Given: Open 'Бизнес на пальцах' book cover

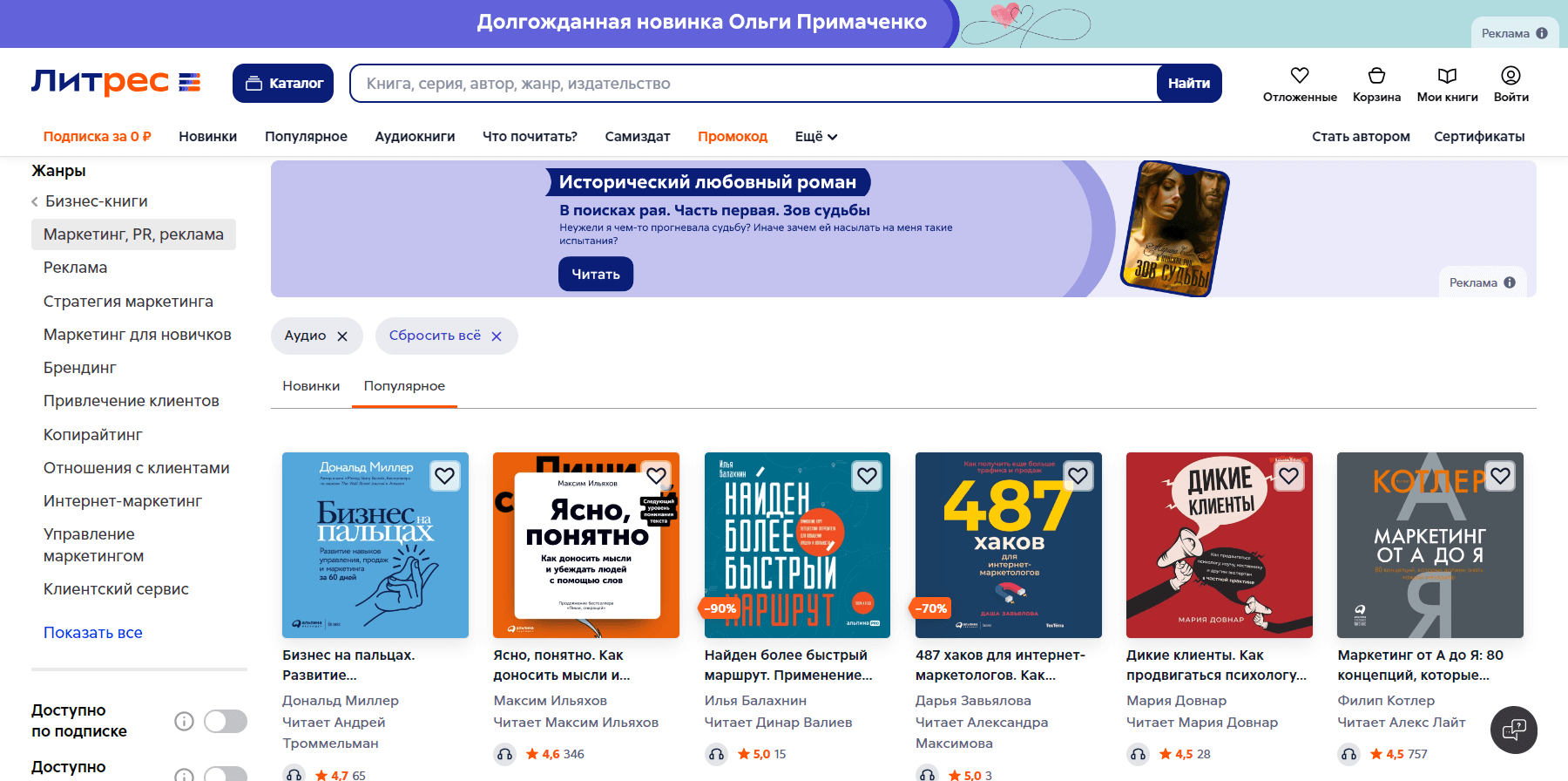Looking at the screenshot, I should point(375,545).
